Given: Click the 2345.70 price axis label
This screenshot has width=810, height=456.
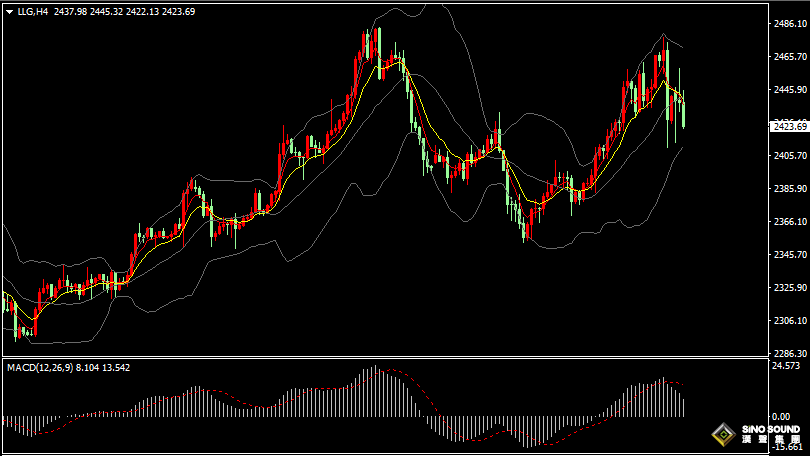Looking at the screenshot, I should pyautogui.click(x=789, y=255).
